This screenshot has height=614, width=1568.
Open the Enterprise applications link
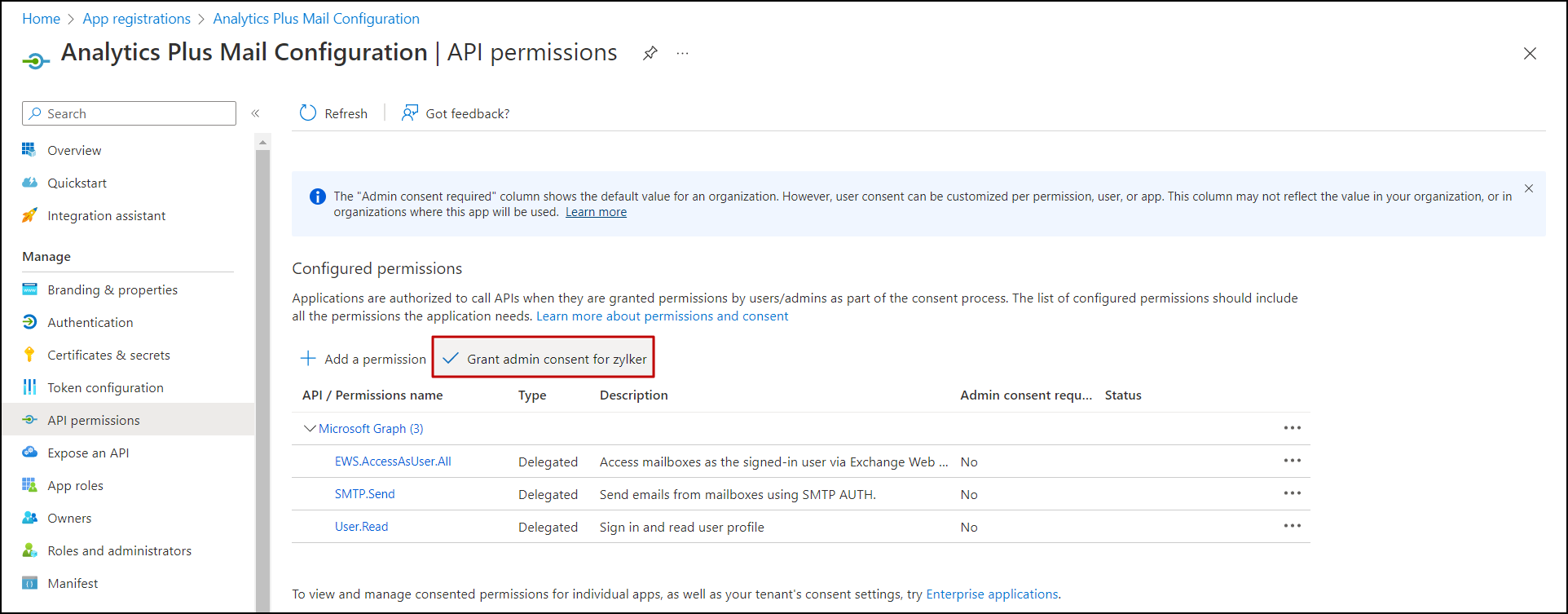pos(992,594)
